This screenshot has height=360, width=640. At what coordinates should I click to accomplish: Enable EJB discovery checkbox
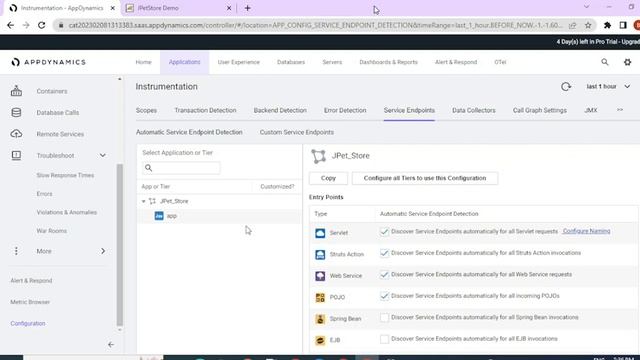tap(384, 339)
